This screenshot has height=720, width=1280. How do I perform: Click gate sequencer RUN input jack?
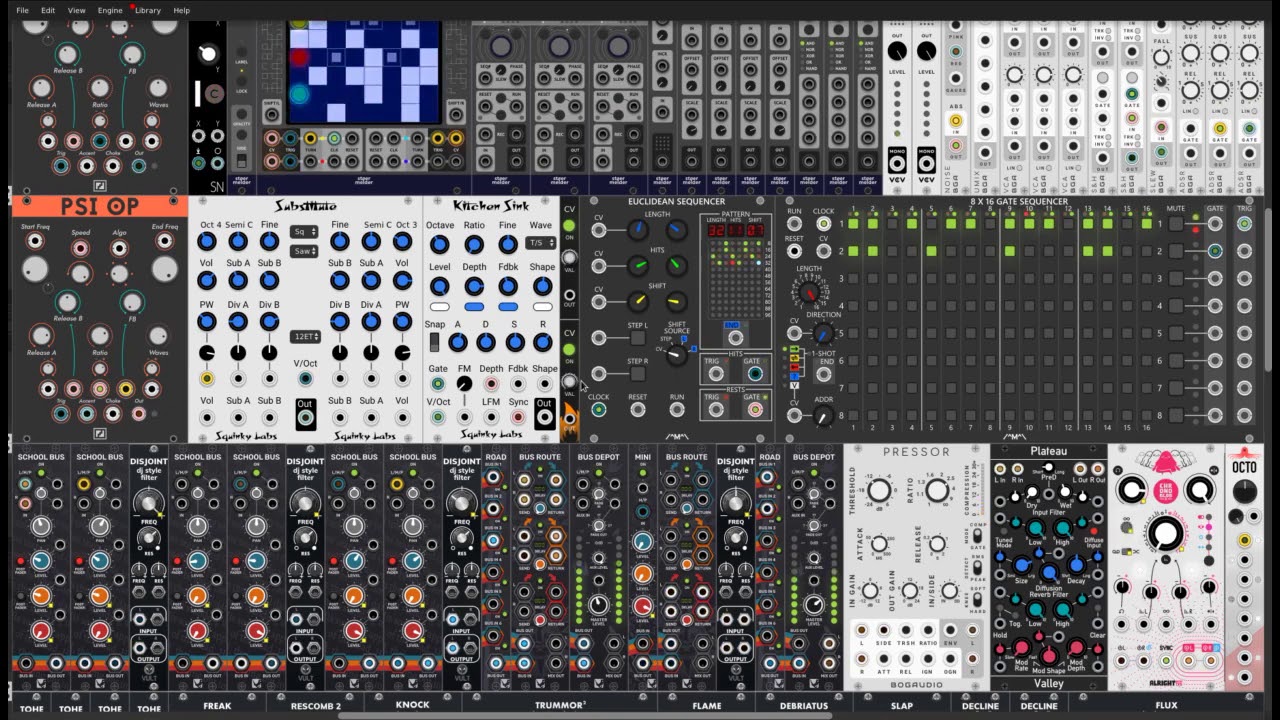[x=794, y=224]
